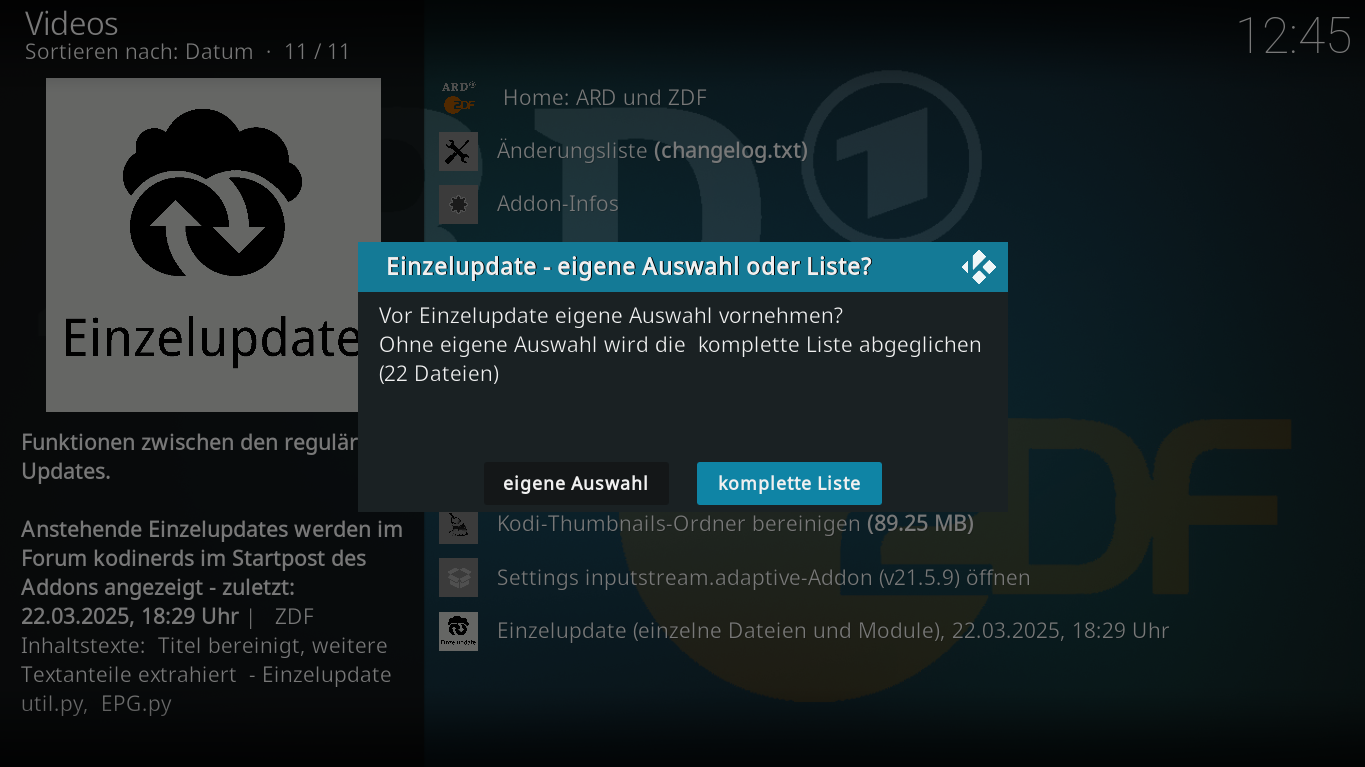Click the 'Sortieren nach: Datum' label
The image size is (1365, 767).
coord(139,51)
